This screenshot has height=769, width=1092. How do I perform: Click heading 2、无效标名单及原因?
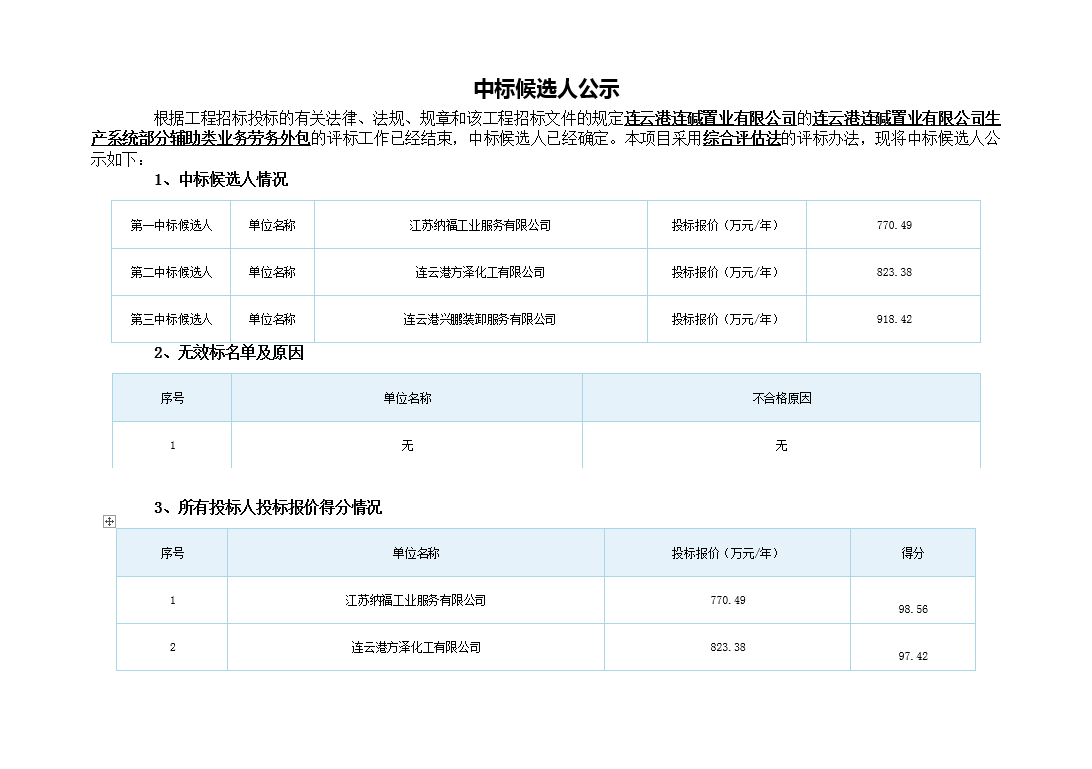coord(228,353)
